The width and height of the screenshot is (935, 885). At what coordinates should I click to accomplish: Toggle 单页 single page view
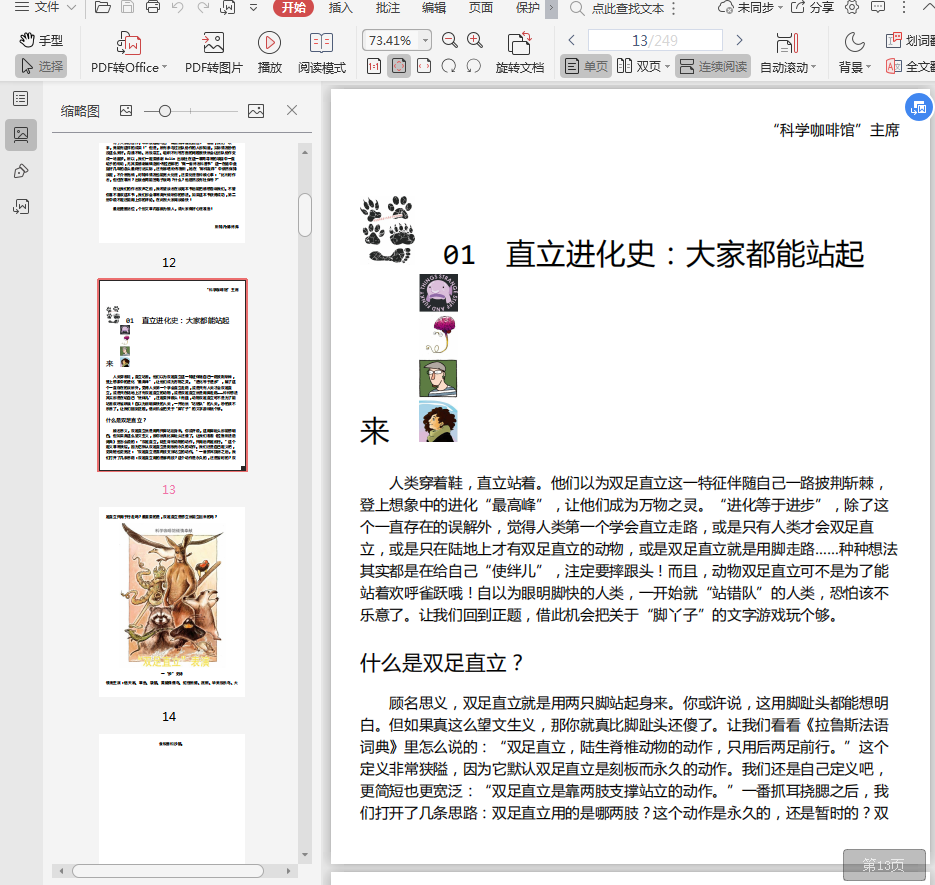click(x=586, y=67)
